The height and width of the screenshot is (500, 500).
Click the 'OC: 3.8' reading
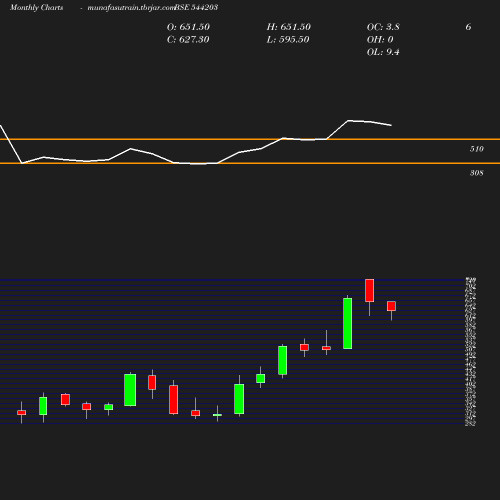383,27
